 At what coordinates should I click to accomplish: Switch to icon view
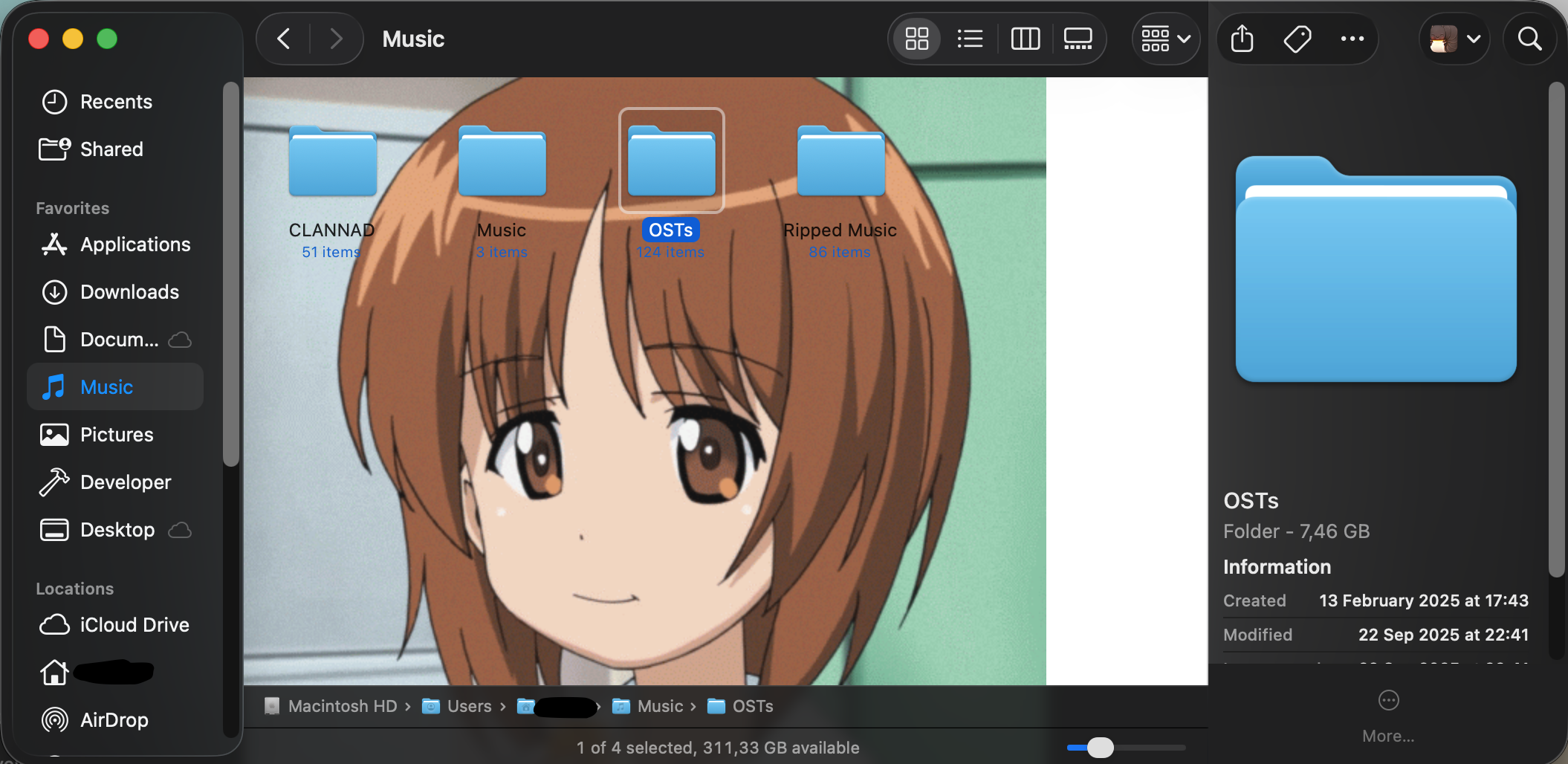(x=917, y=39)
